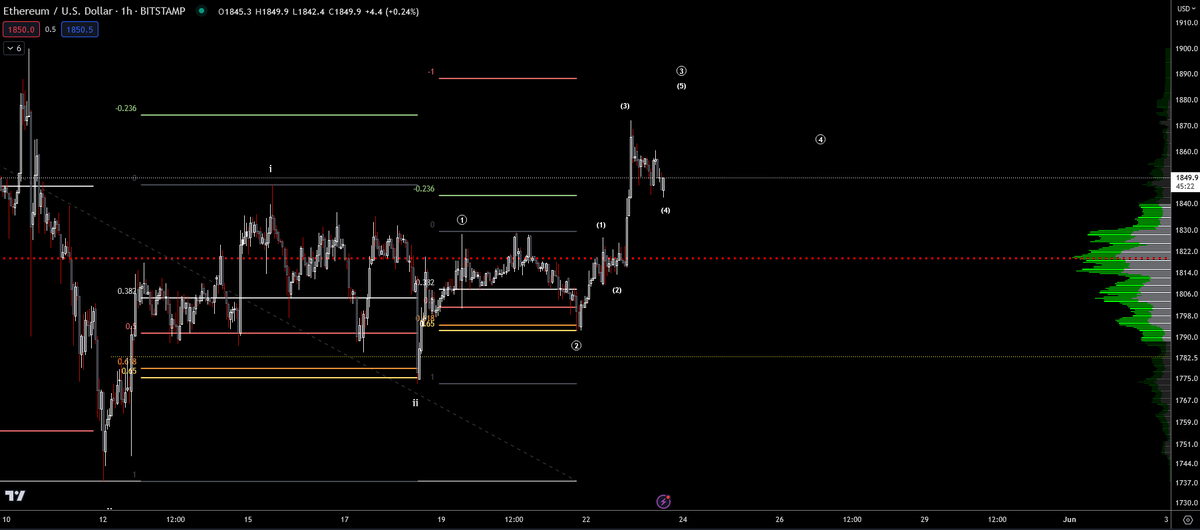Click the 22 date label on time axis

[x=586, y=520]
